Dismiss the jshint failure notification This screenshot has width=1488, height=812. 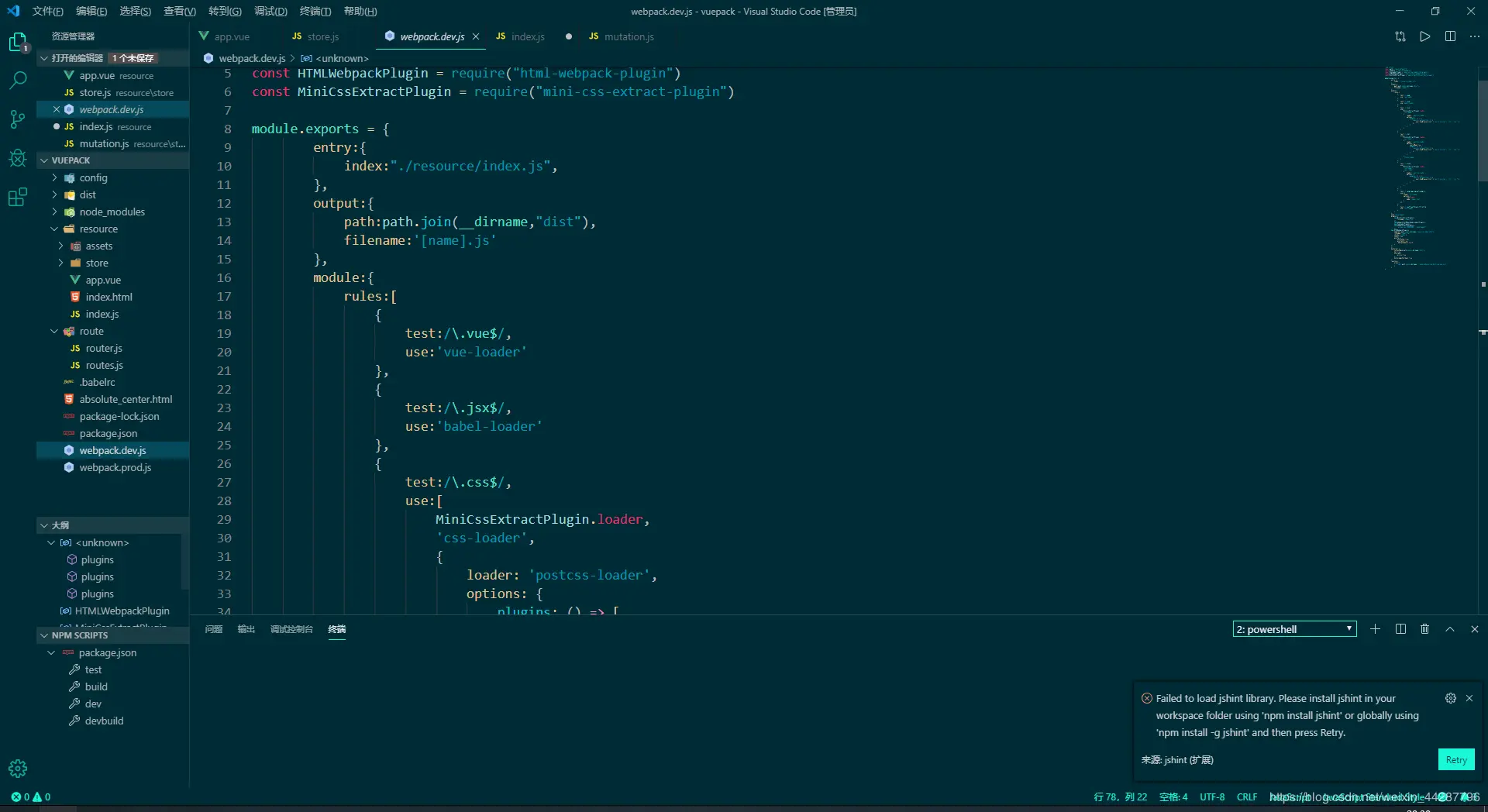coord(1469,698)
